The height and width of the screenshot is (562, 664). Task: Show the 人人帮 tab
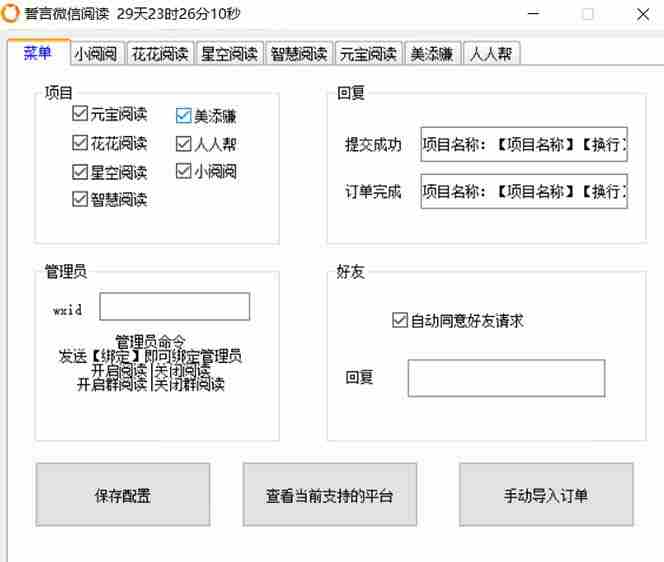(x=491, y=54)
